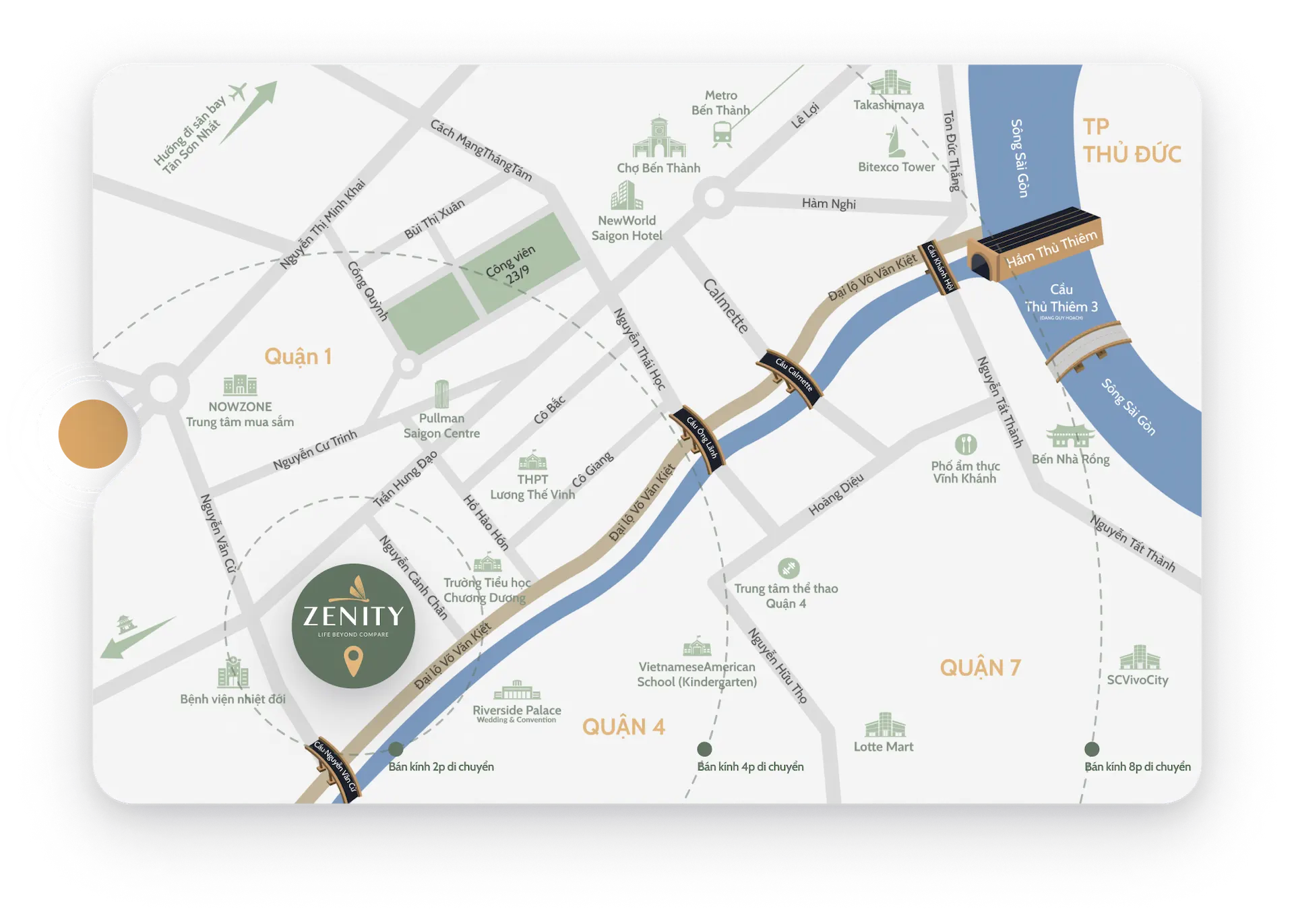Click the Bến Nhà Rồng pavilion icon
This screenshot has height=924, width=1294.
pyautogui.click(x=1070, y=436)
